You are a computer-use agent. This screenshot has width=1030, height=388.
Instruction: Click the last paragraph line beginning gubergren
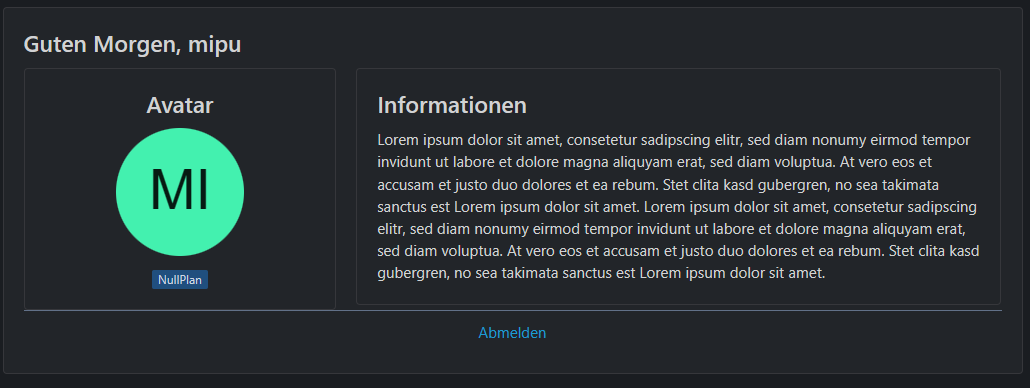click(601, 273)
